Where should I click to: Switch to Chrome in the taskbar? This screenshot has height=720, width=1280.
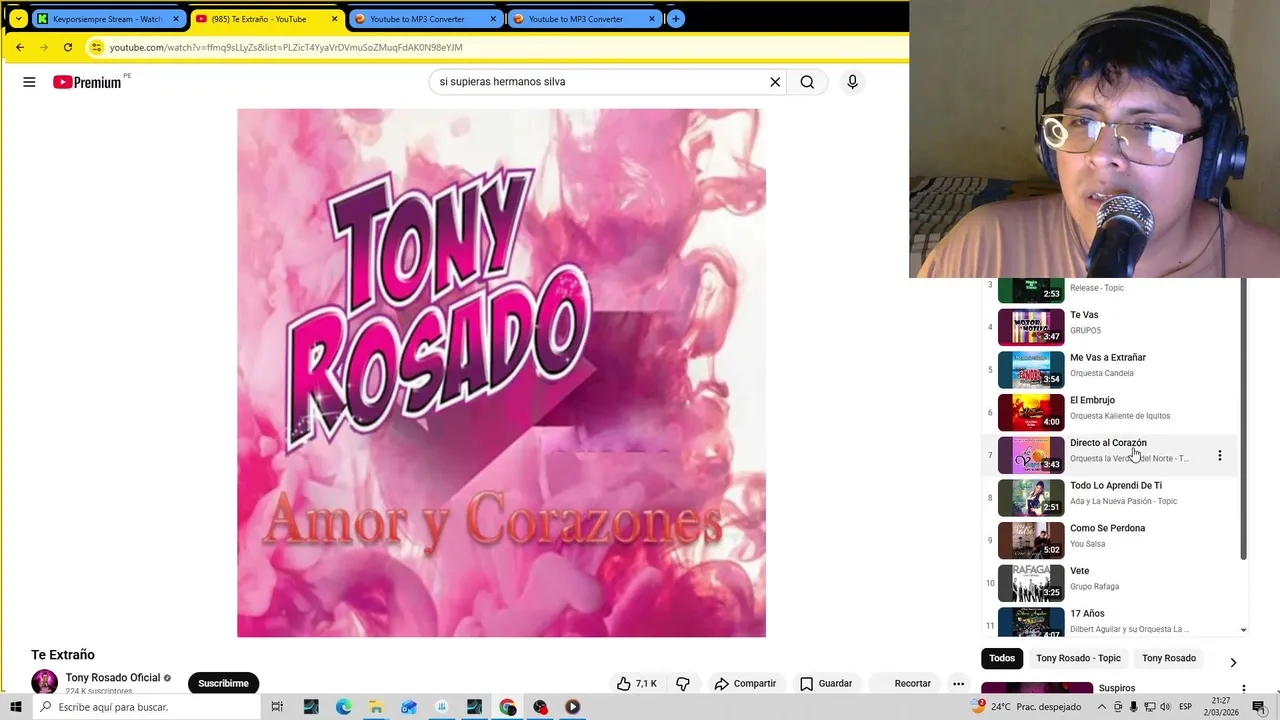pyautogui.click(x=508, y=707)
